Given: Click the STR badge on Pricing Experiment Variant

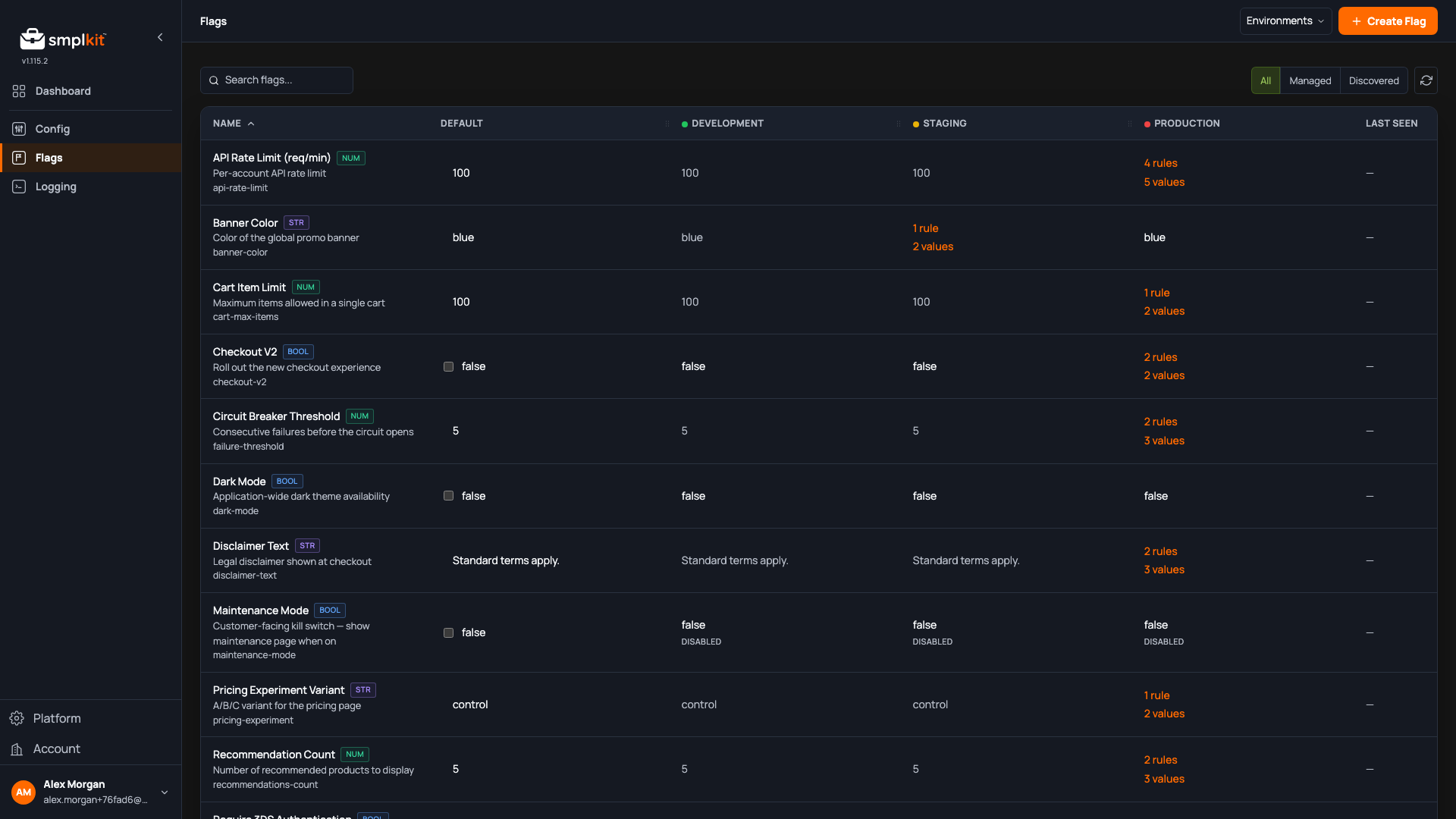Looking at the screenshot, I should coord(363,690).
